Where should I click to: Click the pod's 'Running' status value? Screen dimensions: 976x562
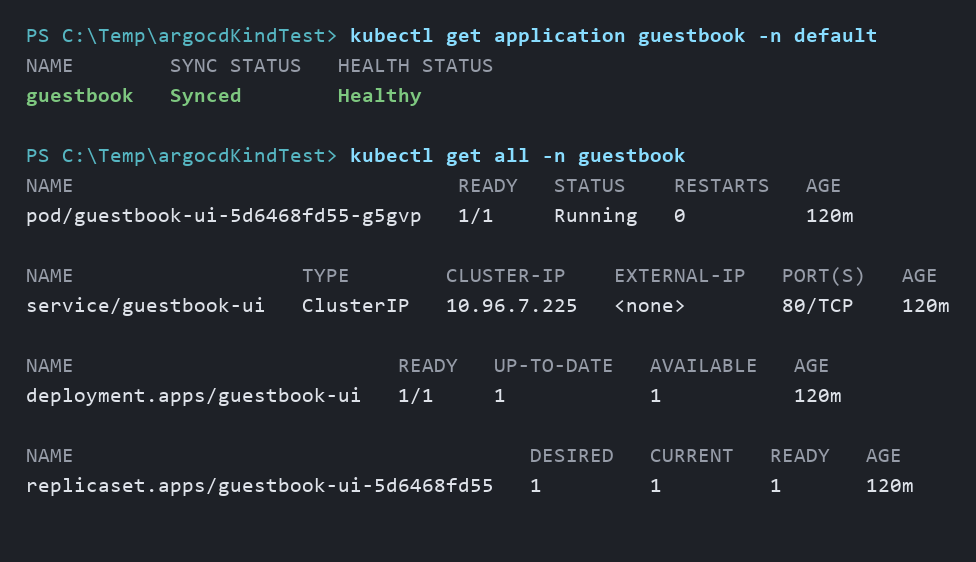596,216
